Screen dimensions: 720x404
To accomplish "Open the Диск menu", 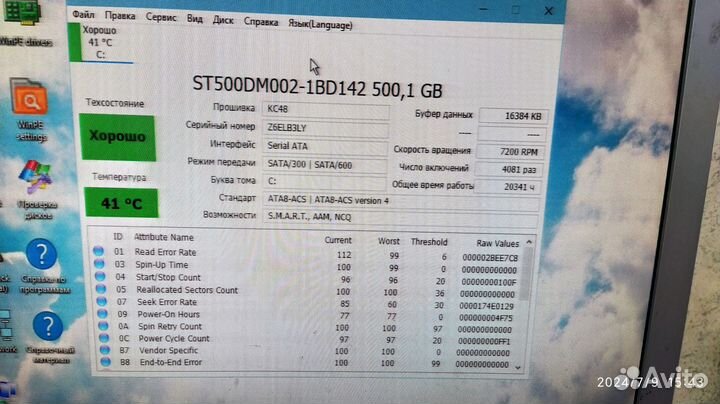I will coord(223,21).
